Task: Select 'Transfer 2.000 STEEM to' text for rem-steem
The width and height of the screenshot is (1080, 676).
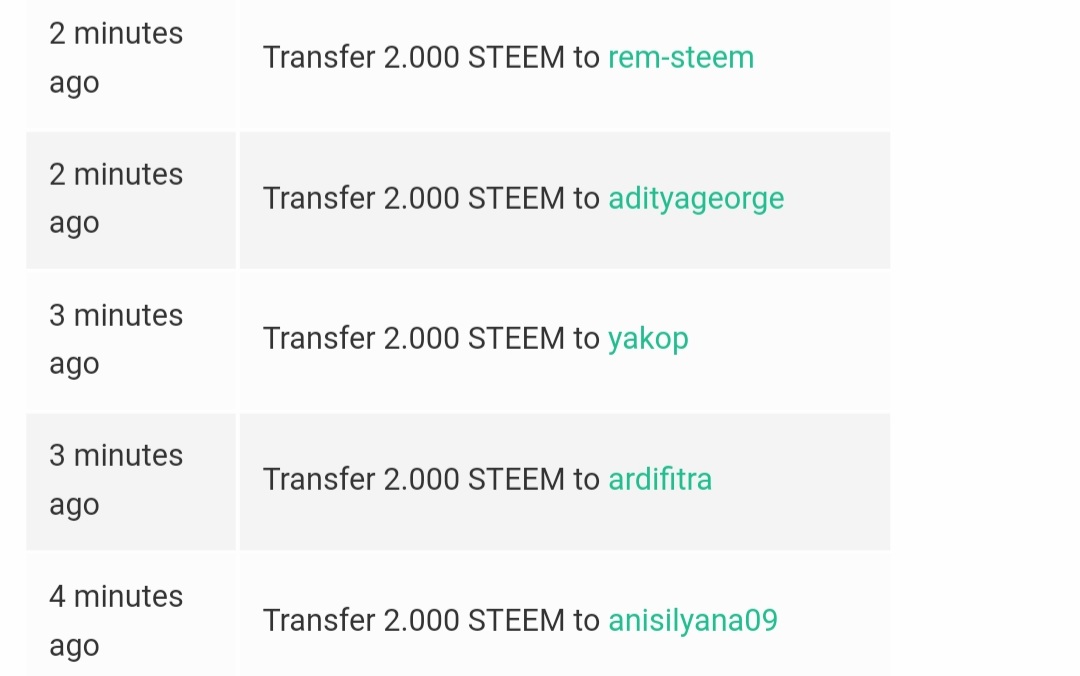Action: click(431, 57)
